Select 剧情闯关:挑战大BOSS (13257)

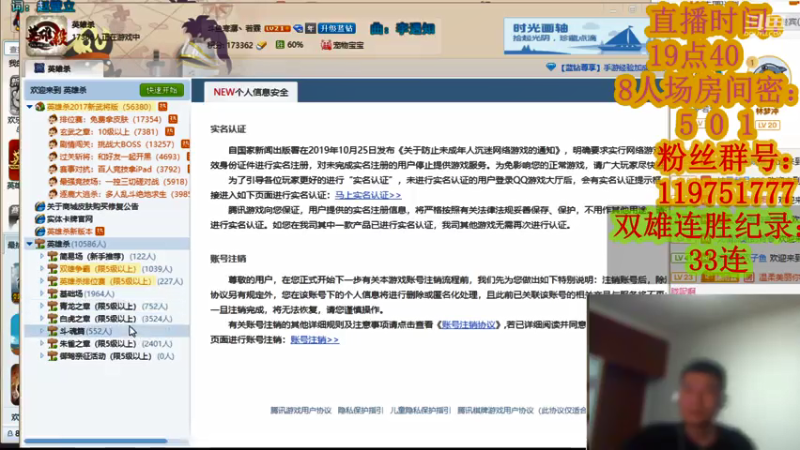[117, 144]
